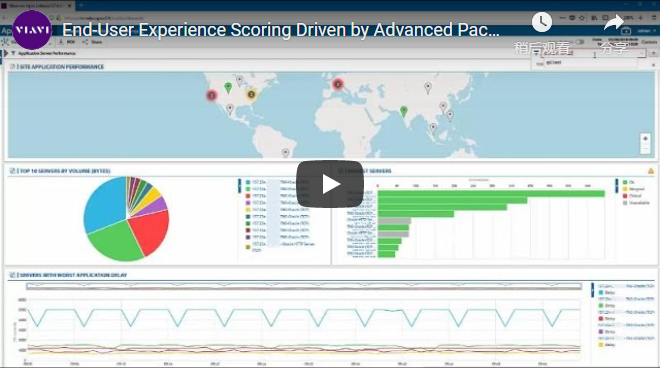Click the browser back arrow

pyautogui.click(x=5, y=18)
